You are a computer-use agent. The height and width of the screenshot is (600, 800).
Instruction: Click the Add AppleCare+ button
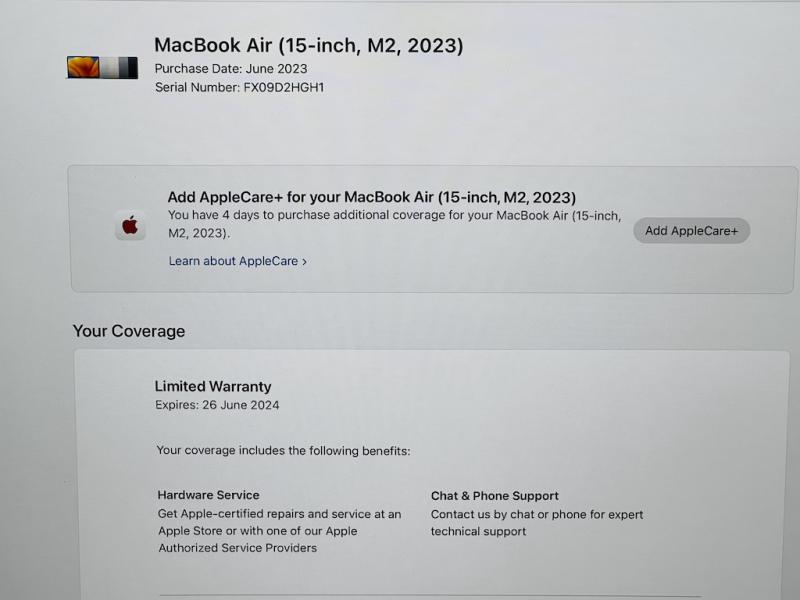[x=691, y=231]
